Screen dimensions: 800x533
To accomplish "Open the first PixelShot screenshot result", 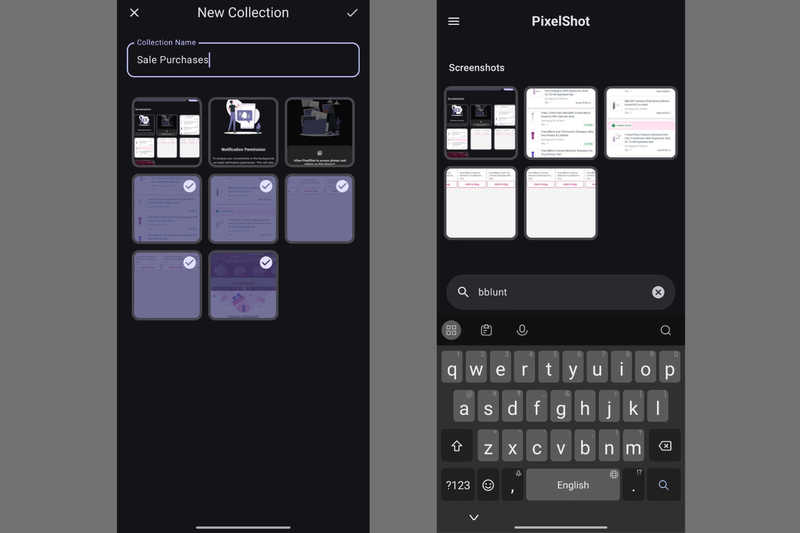I will tap(481, 123).
